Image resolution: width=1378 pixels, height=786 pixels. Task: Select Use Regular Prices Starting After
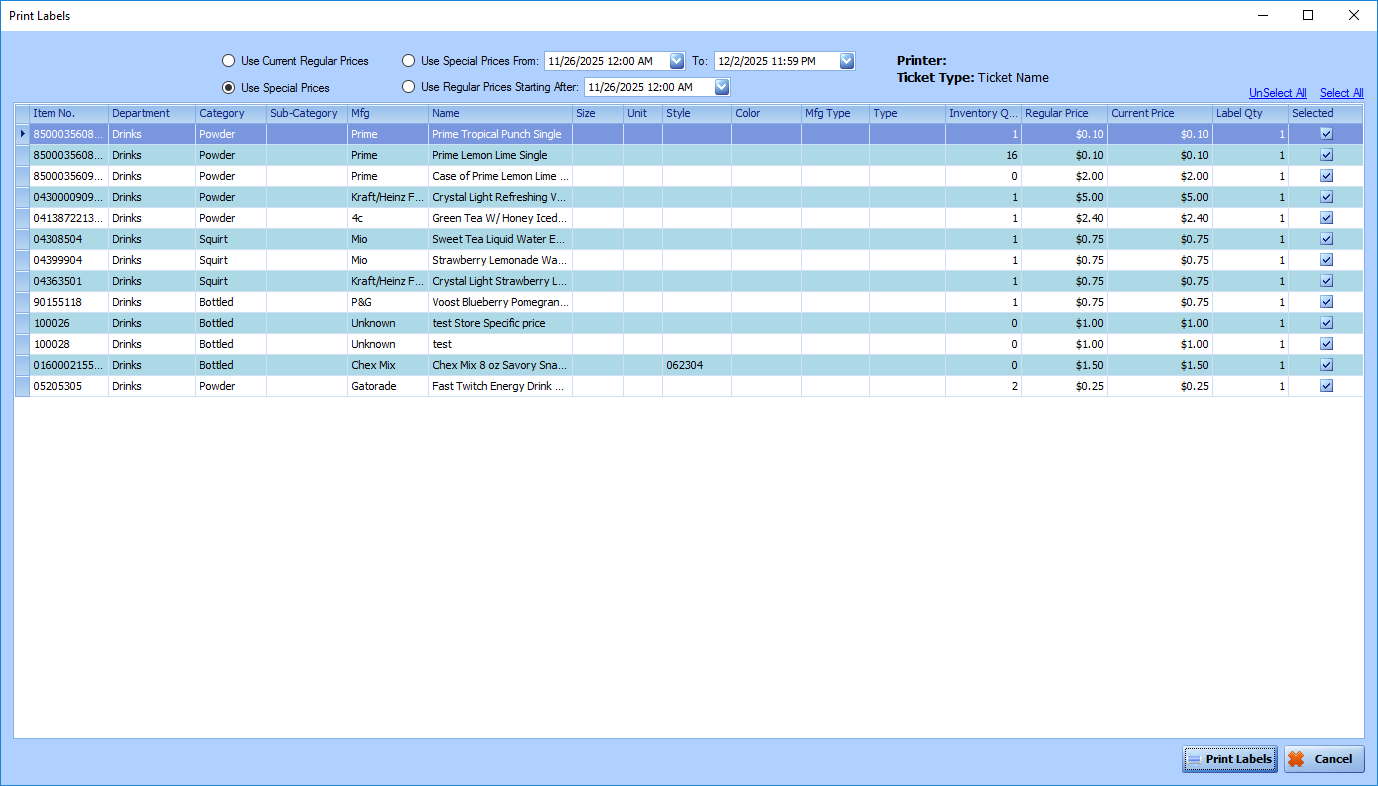click(409, 87)
